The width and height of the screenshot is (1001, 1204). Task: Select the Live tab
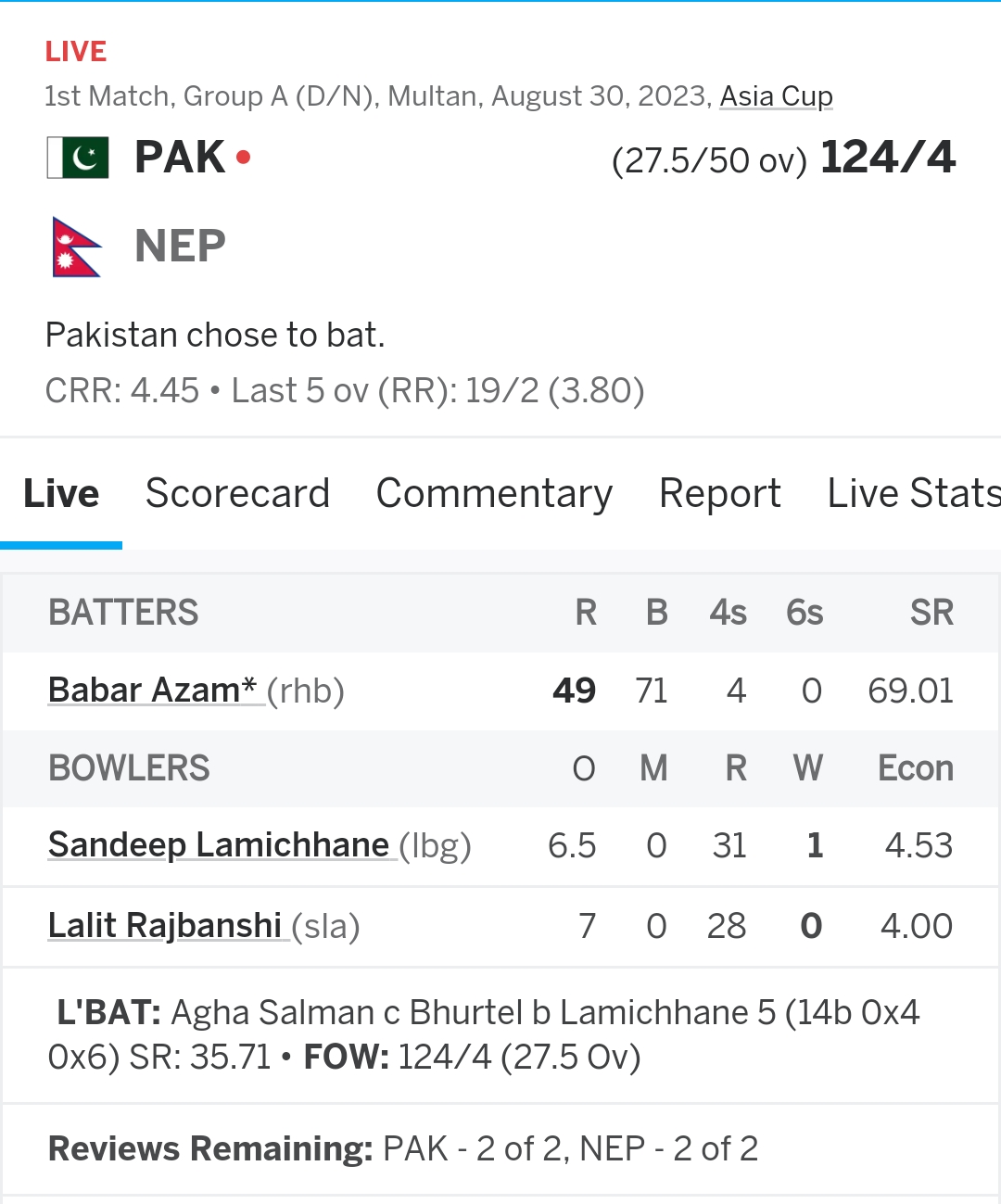point(61,493)
